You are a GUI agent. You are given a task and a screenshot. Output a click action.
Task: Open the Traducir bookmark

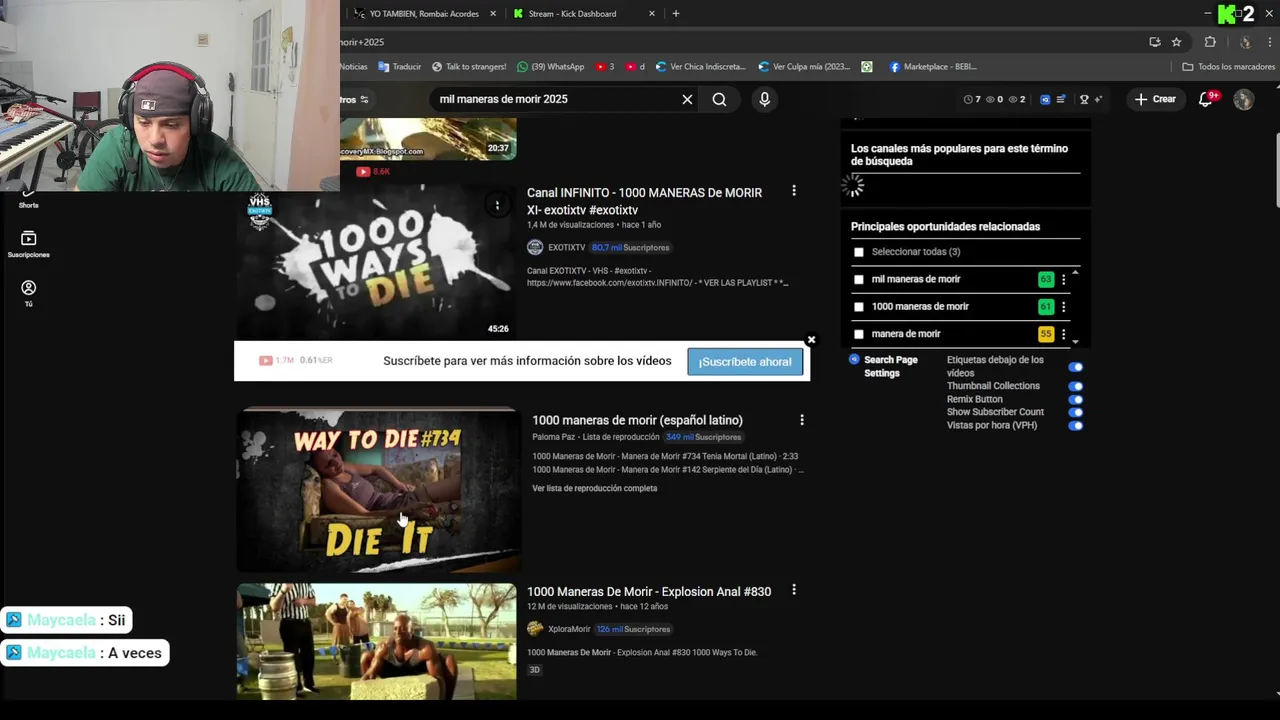click(400, 67)
